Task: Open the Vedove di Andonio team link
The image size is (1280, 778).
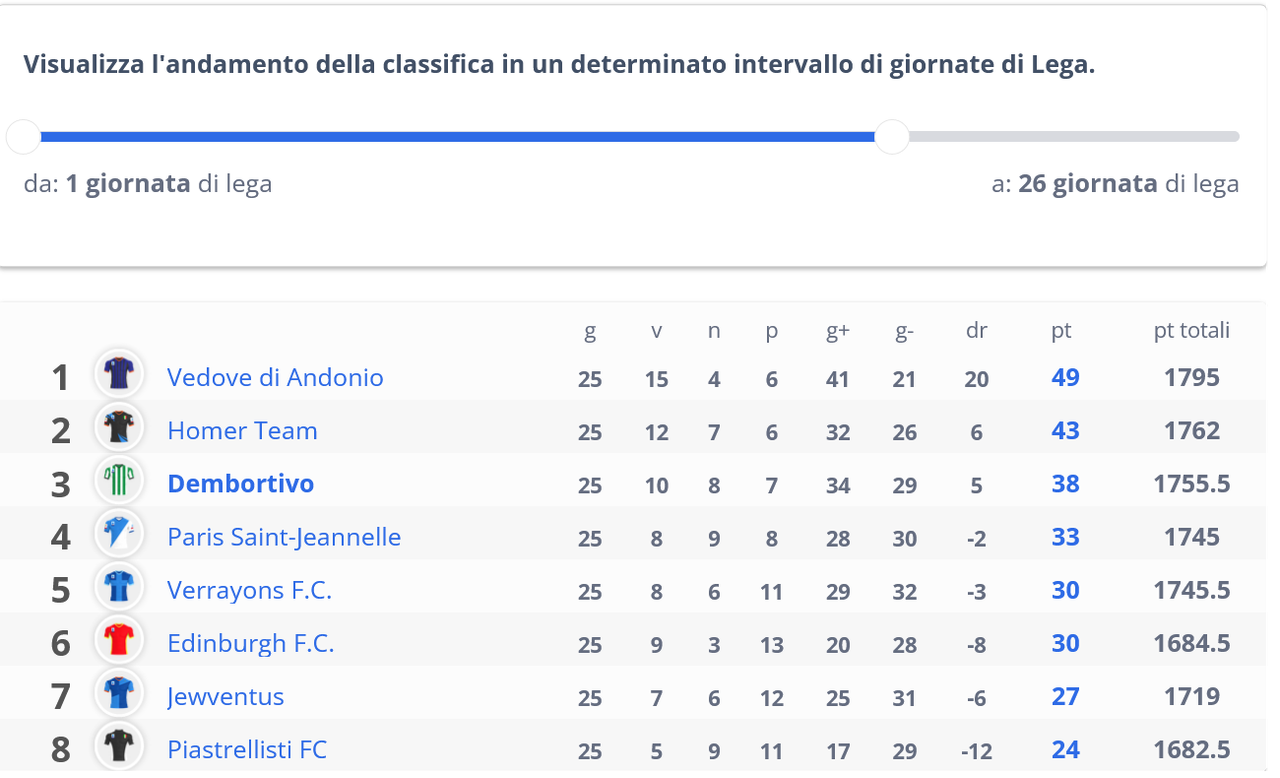Action: [275, 377]
